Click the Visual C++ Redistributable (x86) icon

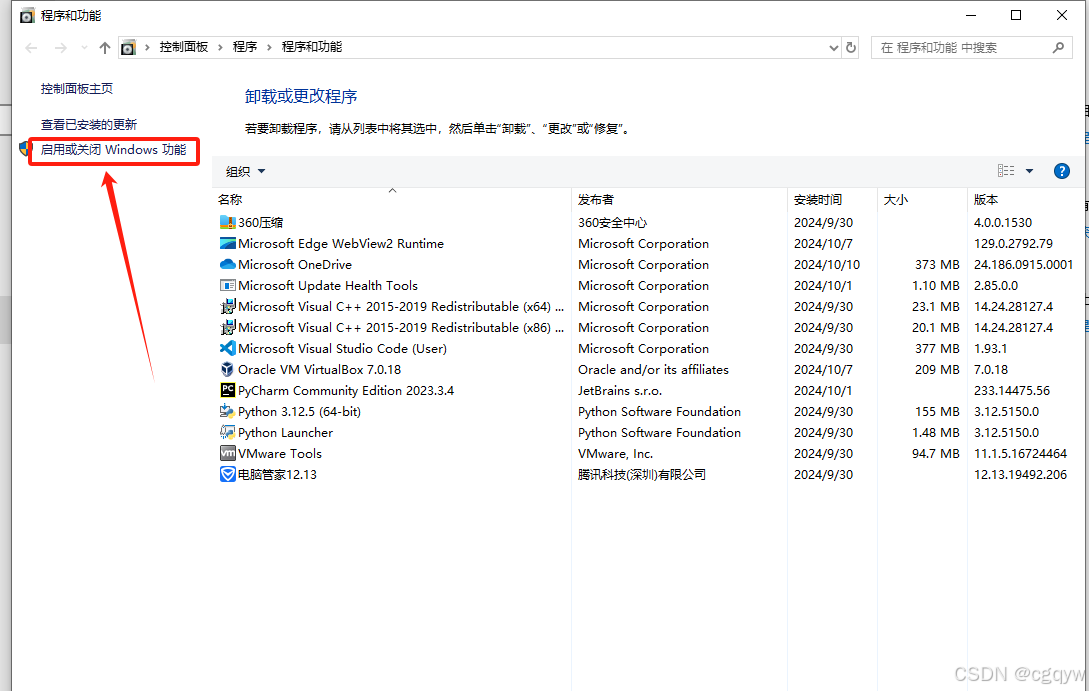tap(227, 327)
